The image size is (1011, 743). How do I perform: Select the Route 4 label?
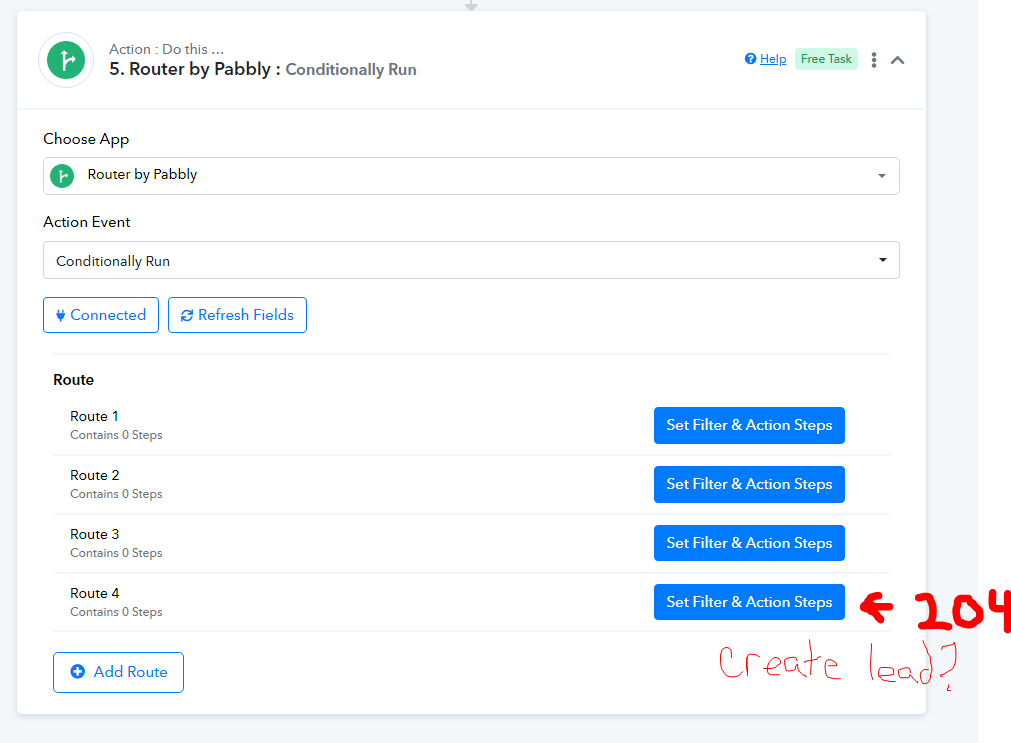pyautogui.click(x=95, y=593)
